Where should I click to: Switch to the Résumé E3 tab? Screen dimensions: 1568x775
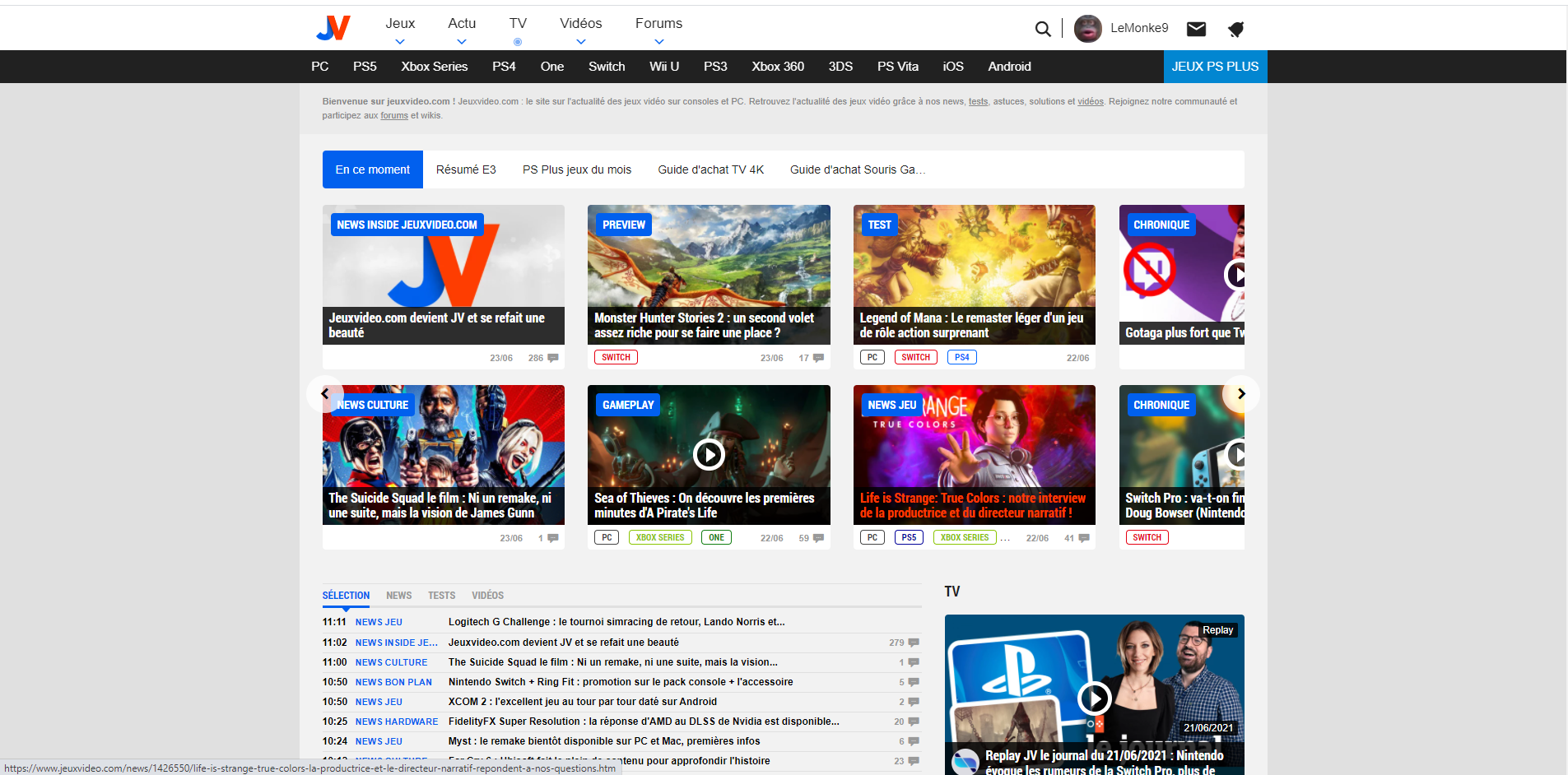tap(466, 169)
